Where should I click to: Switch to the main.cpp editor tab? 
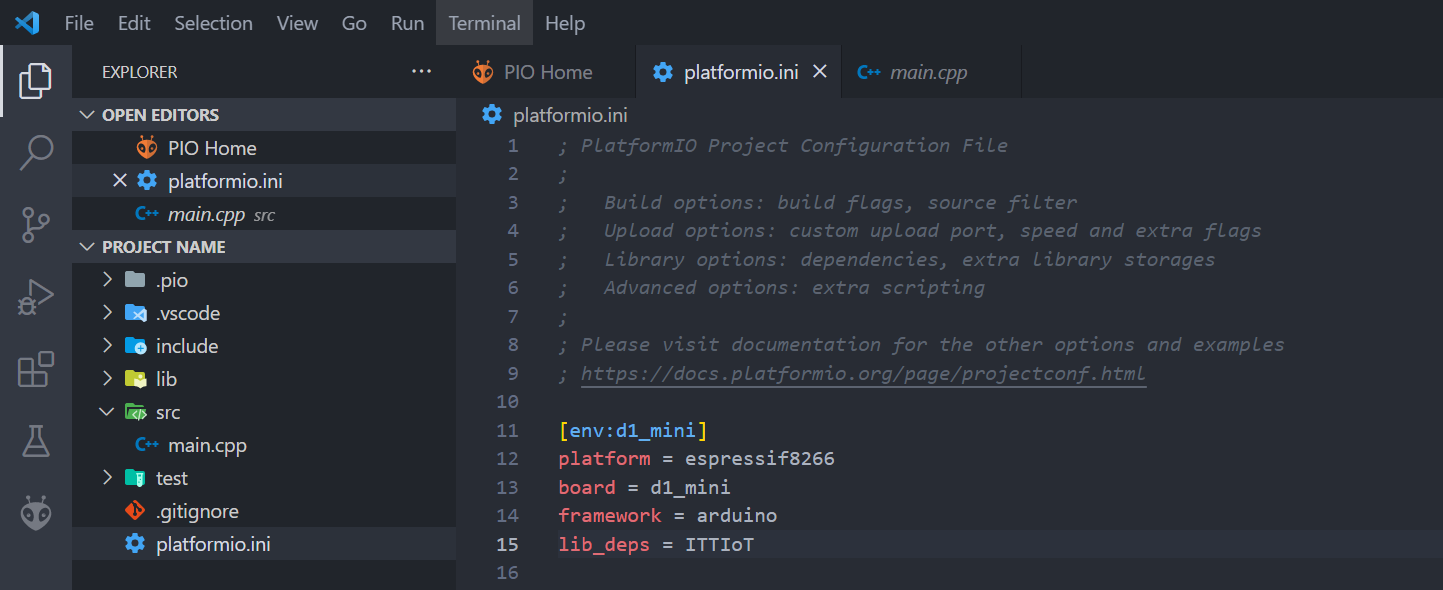[927, 72]
